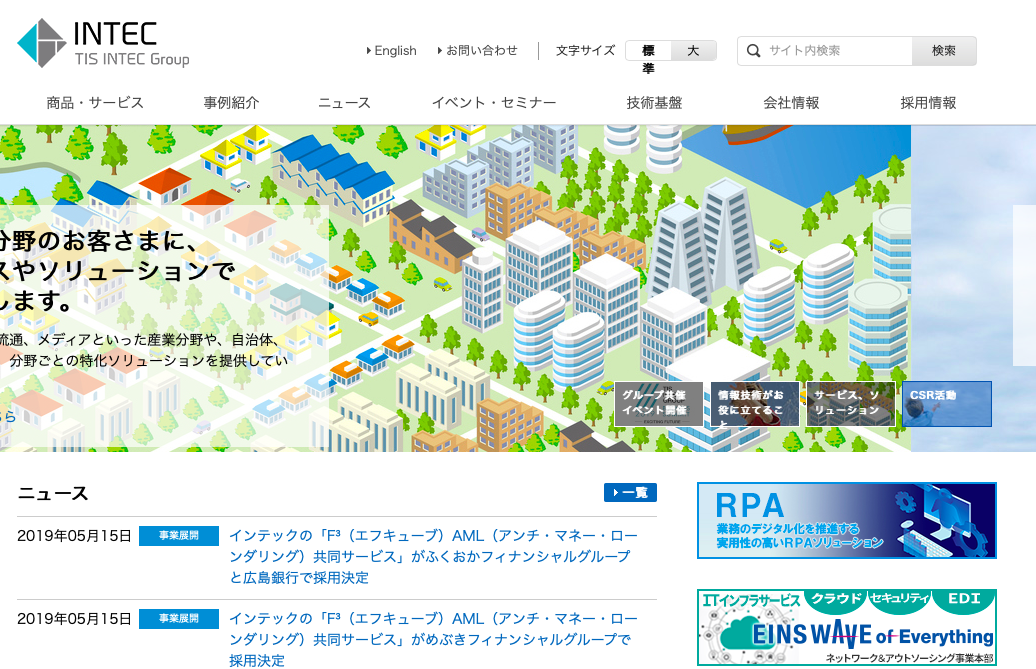Select standard font size 標準
Viewport: 1036px width, 669px height.
pos(648,51)
